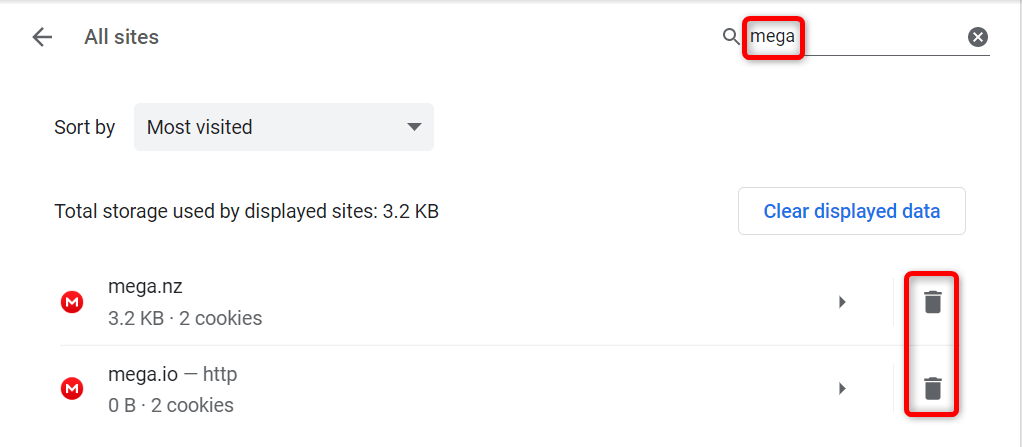Delete site data for mega.nz
Image resolution: width=1022 pixels, height=447 pixels.
click(x=932, y=302)
